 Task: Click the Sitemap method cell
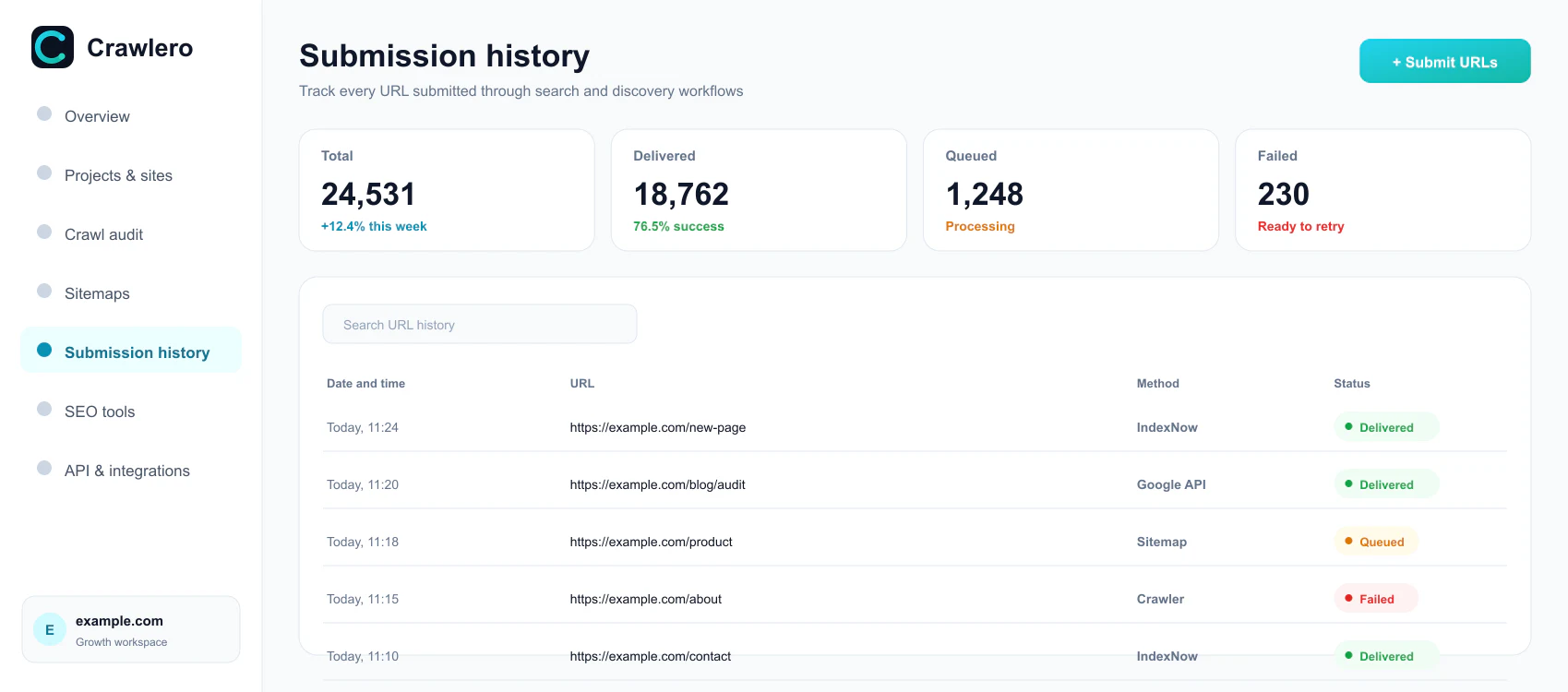point(1161,542)
